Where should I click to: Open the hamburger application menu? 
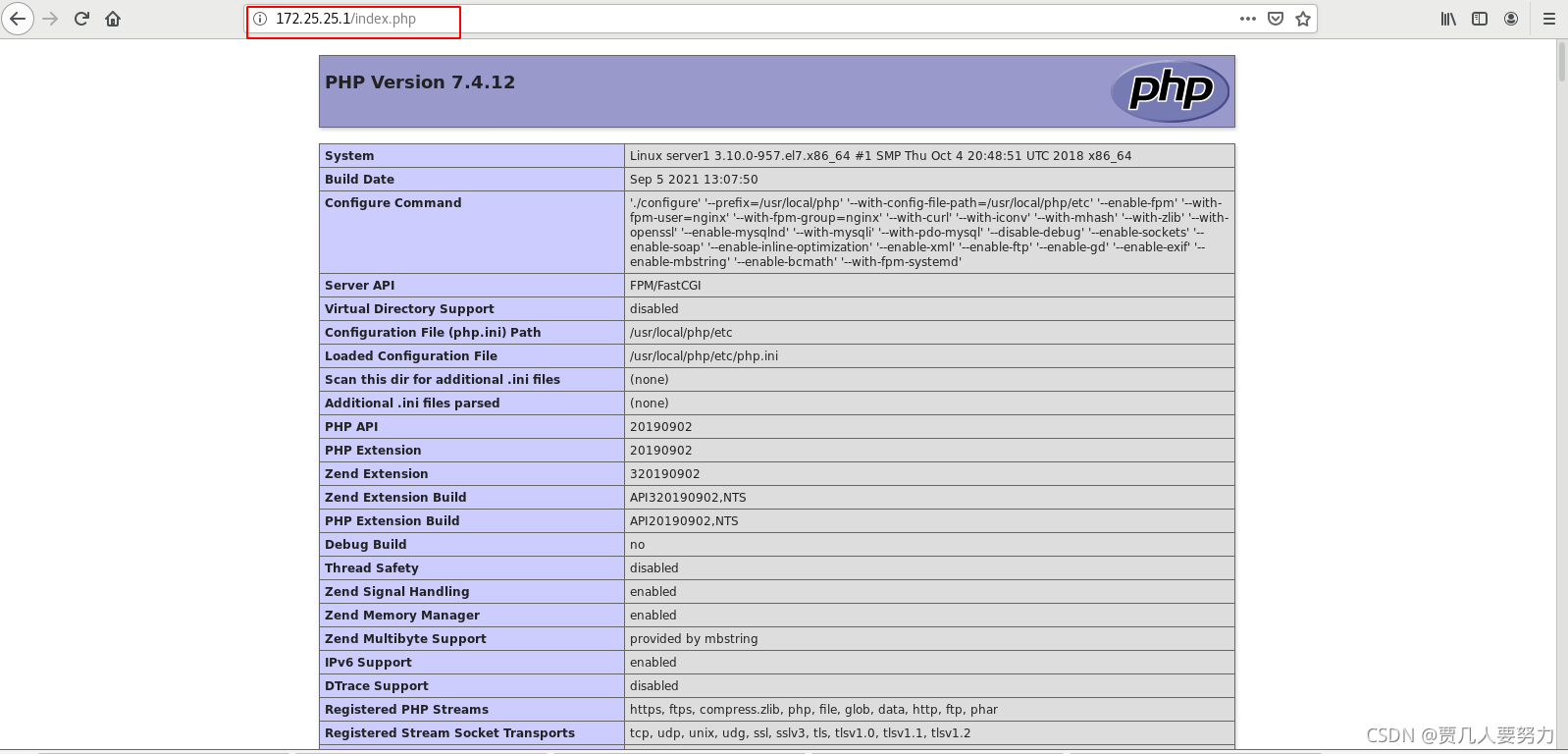coord(1549,19)
